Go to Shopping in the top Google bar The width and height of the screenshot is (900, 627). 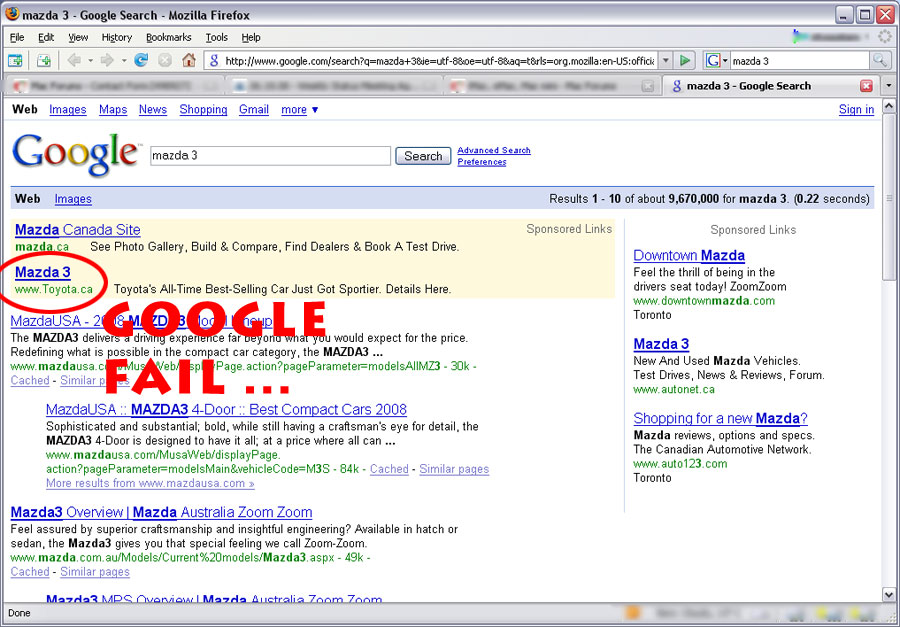203,110
